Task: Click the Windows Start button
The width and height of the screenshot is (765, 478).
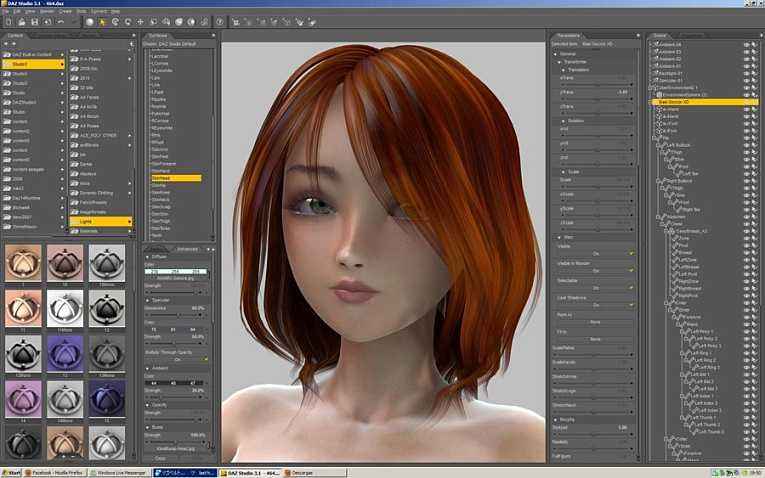Action: tap(11, 473)
